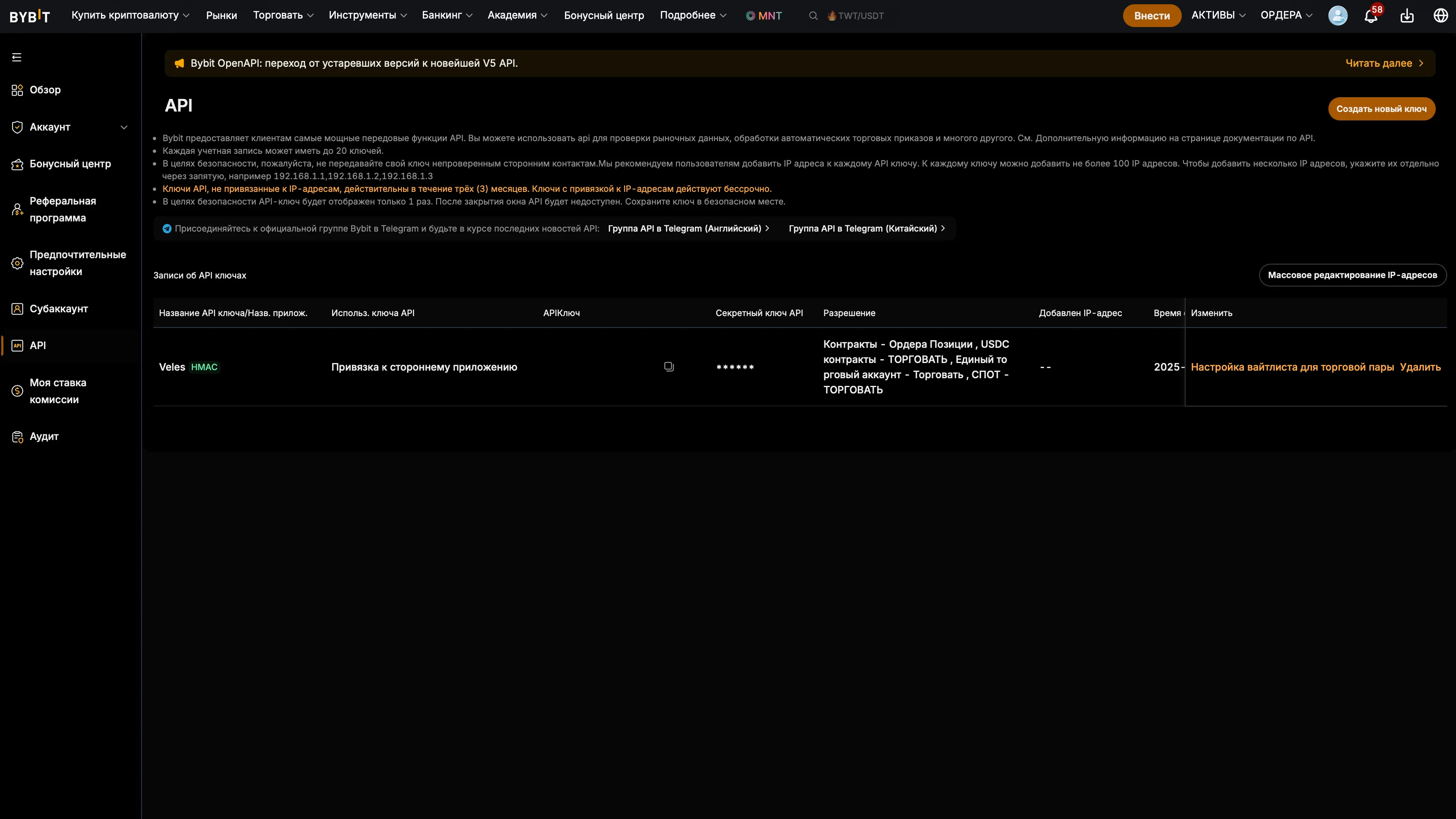Open the profile avatar menu

coord(1338,15)
